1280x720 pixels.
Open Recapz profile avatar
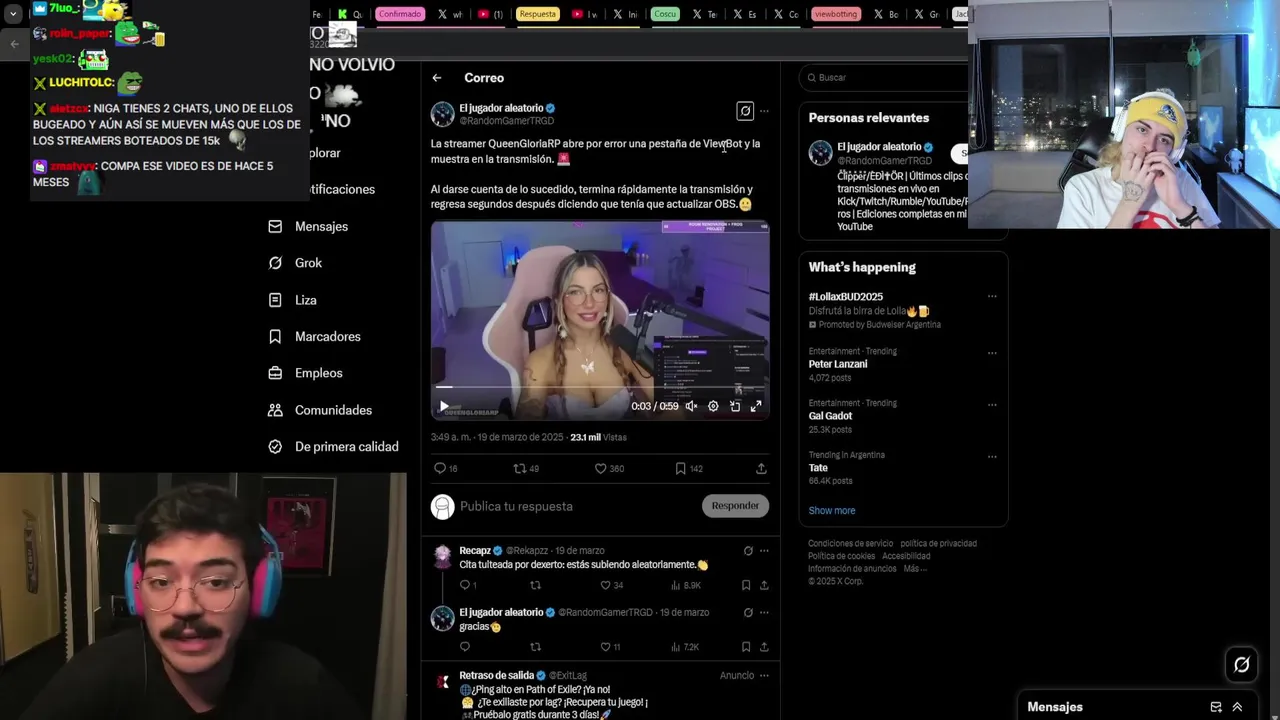(442, 556)
